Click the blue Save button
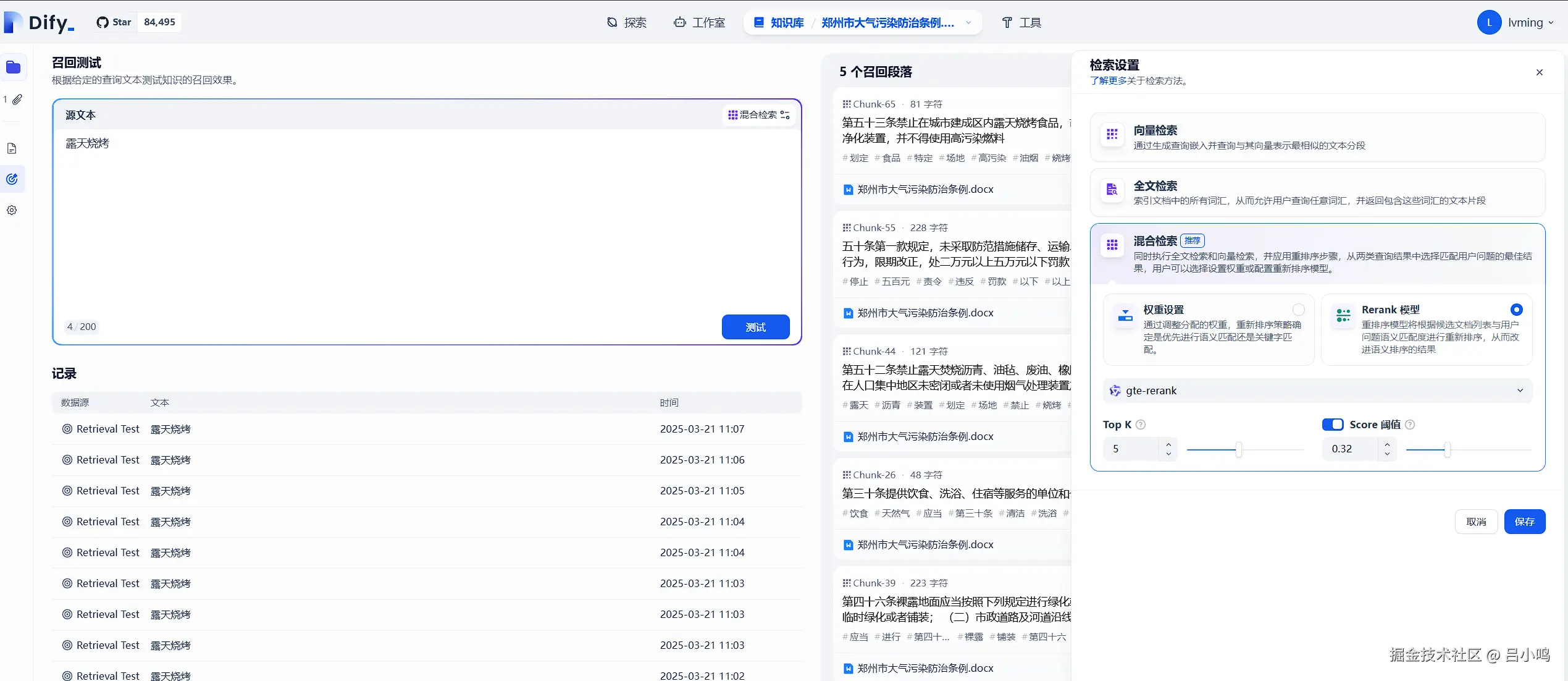 coord(1524,522)
